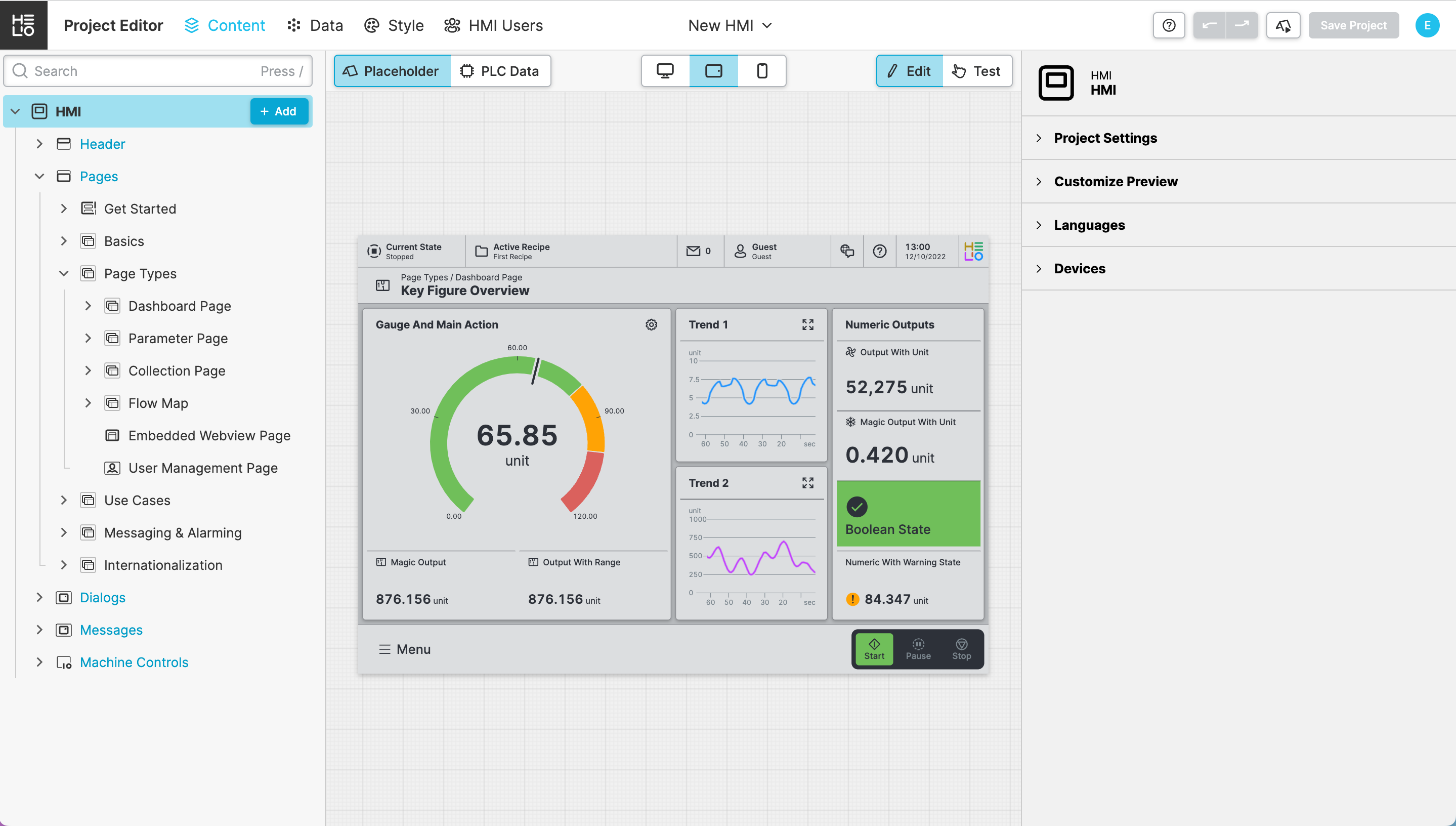1456x826 pixels.
Task: Expand Trend 1 to fullscreen
Action: pos(807,324)
